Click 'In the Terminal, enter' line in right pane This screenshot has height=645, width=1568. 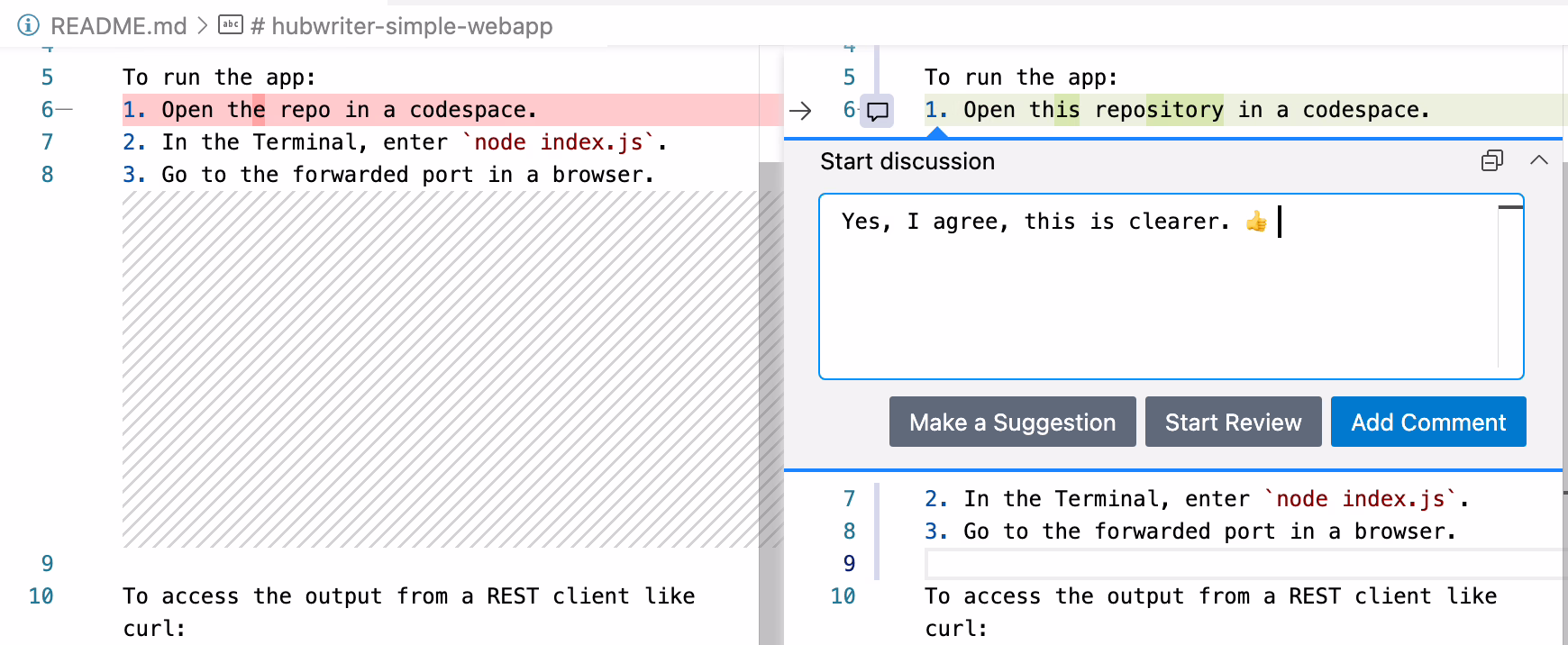1197,499
